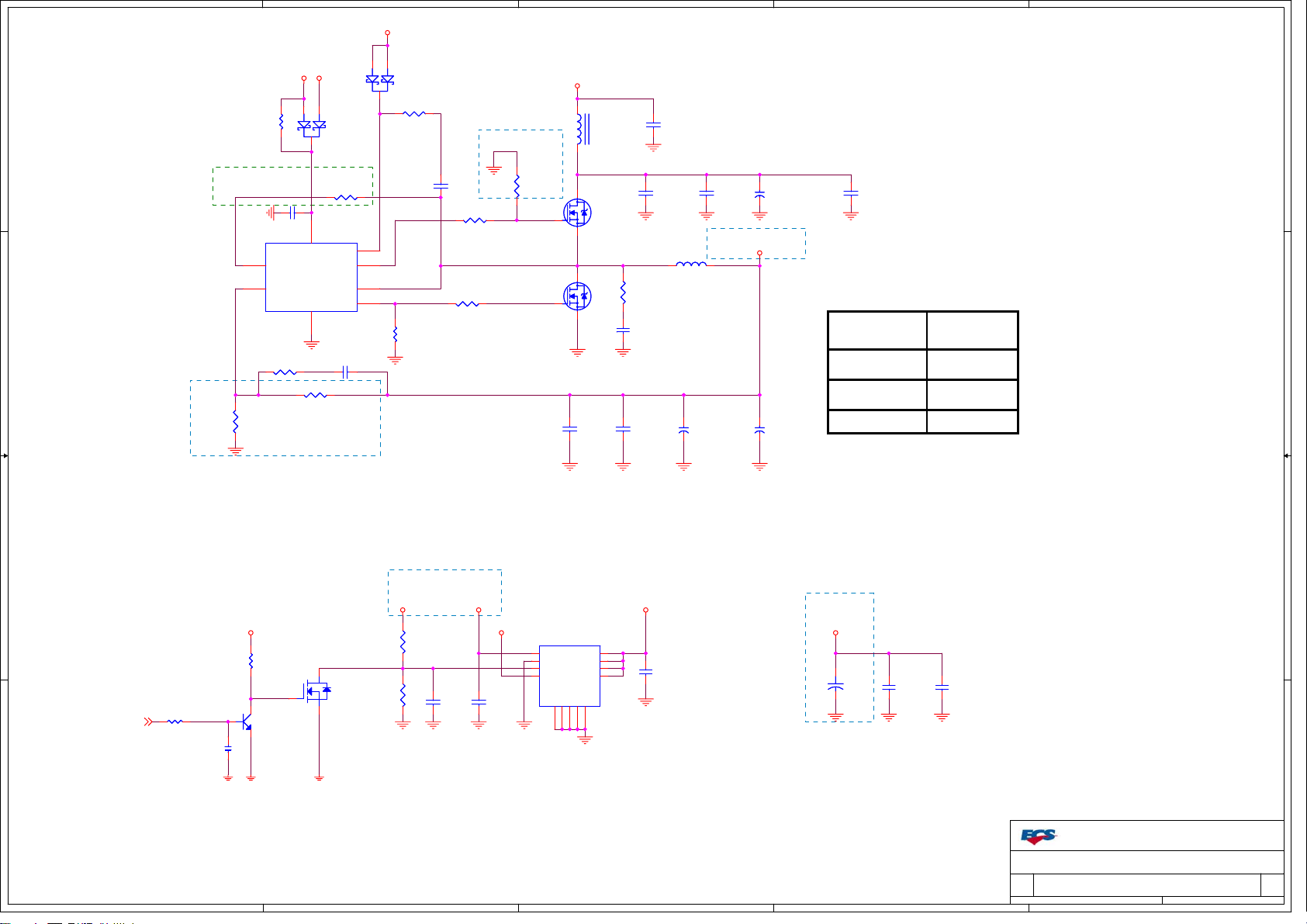Select the gate resistor feeding the high-side MOSFET
The image size is (1307, 924).
click(x=475, y=220)
